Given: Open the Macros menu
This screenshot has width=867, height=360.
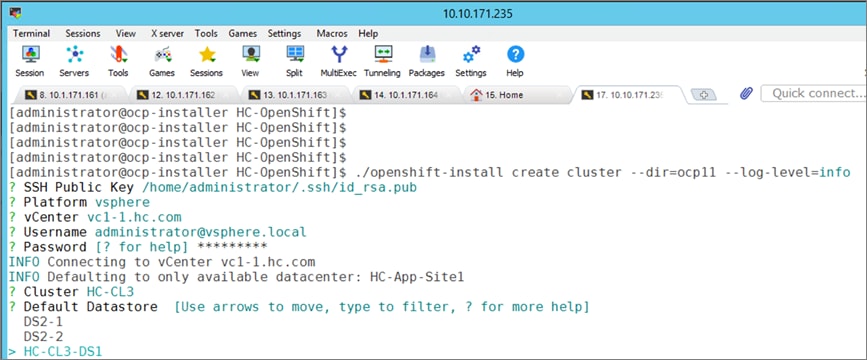Looking at the screenshot, I should pos(332,33).
